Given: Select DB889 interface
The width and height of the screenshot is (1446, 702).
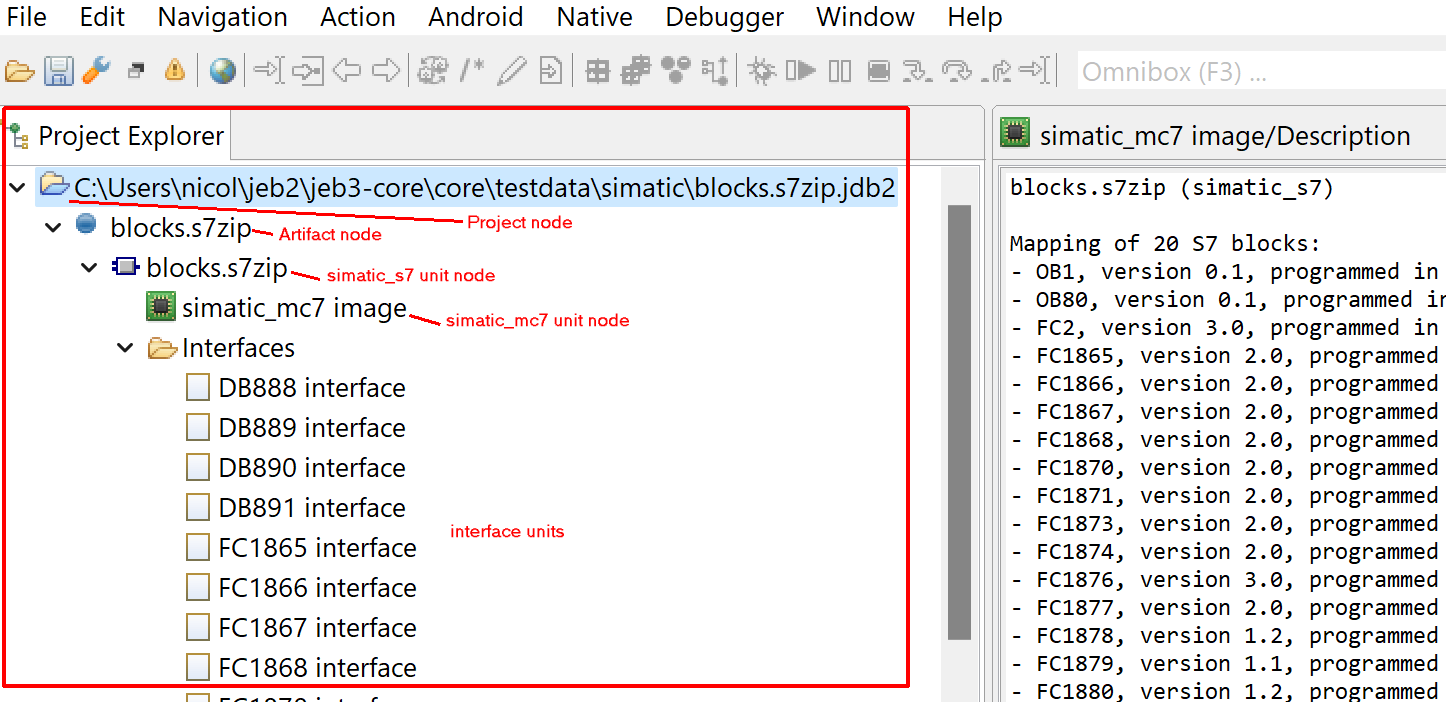Looking at the screenshot, I should (x=296, y=428).
